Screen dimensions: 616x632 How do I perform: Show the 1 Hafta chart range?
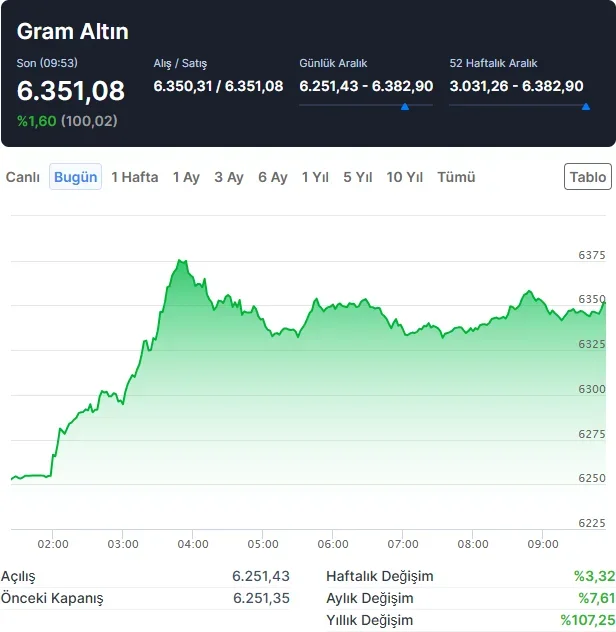pyautogui.click(x=135, y=177)
